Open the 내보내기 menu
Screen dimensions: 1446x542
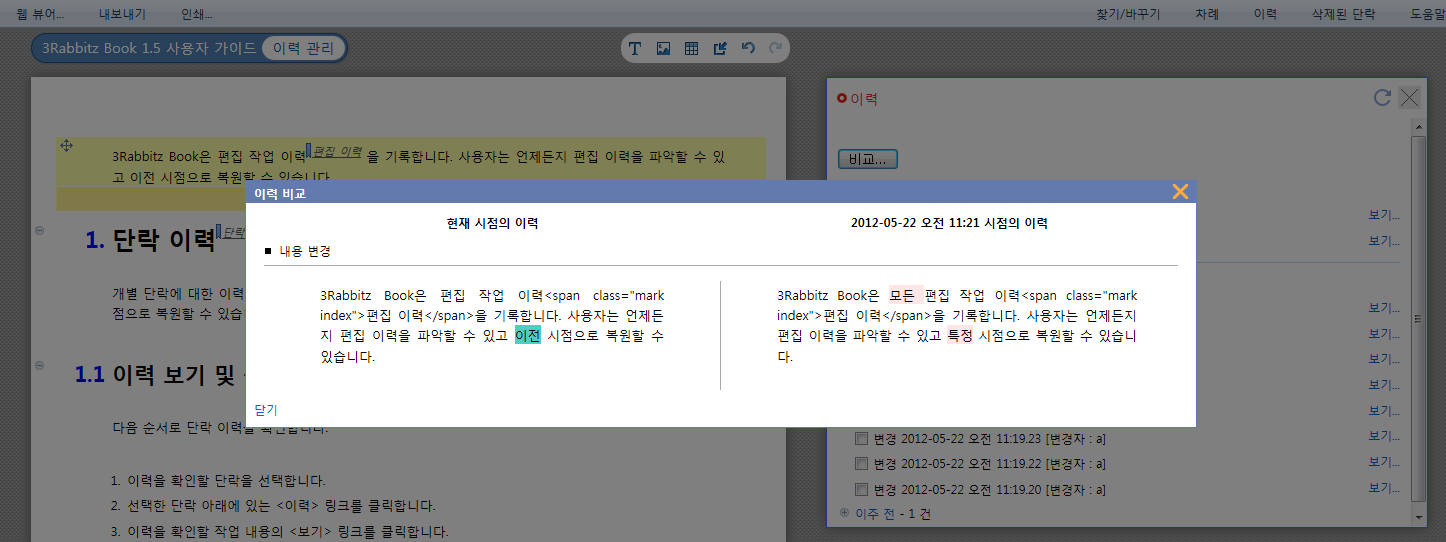click(123, 14)
